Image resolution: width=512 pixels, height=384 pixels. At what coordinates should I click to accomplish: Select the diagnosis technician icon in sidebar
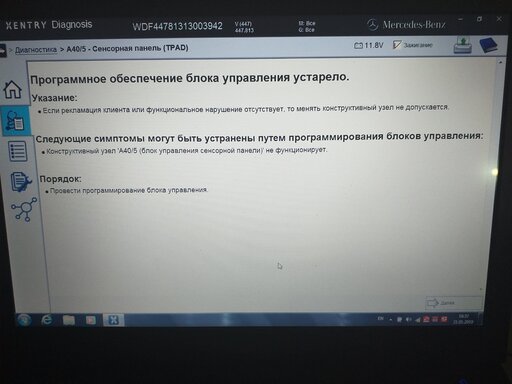click(x=15, y=121)
